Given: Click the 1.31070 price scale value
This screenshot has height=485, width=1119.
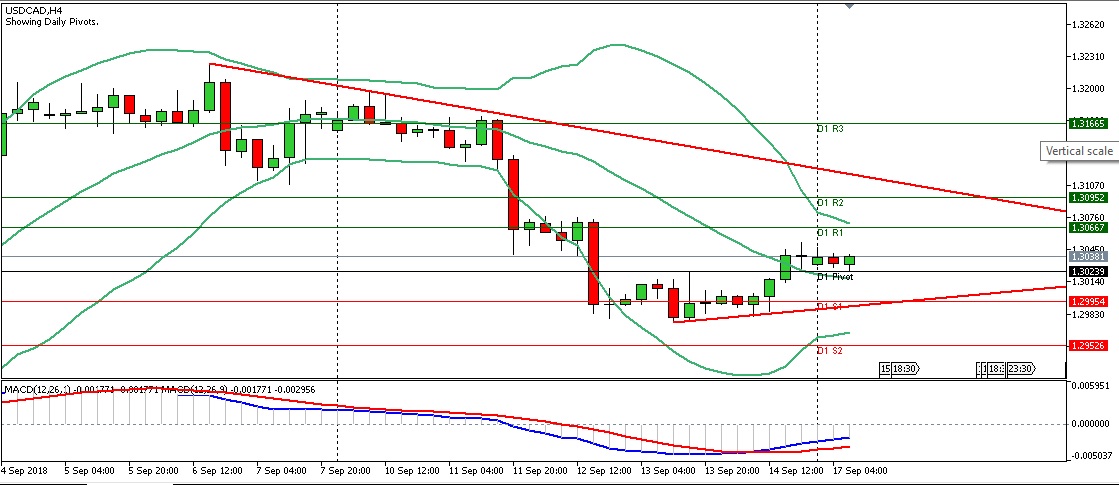Looking at the screenshot, I should 1088,185.
